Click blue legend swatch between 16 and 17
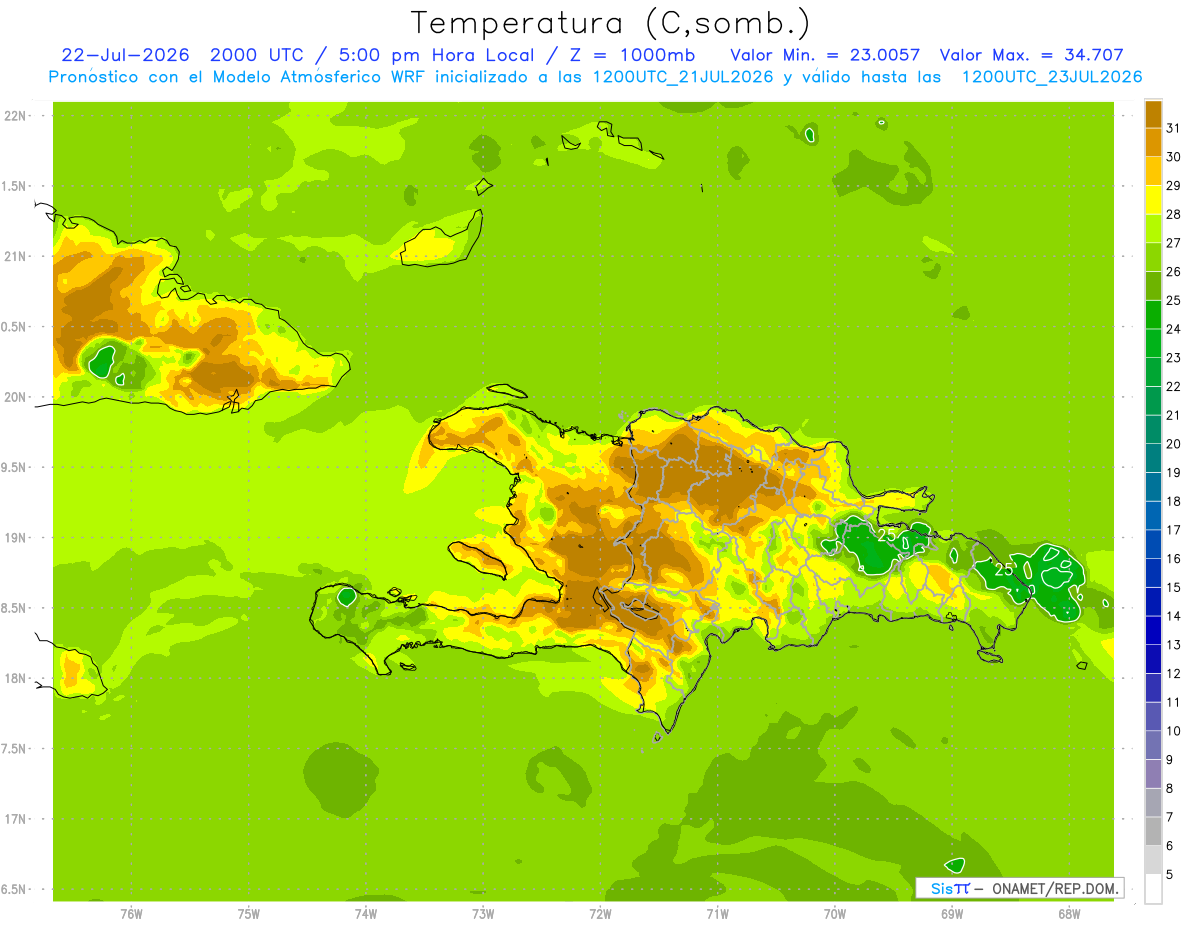Image resolution: width=1200 pixels, height=927 pixels. [x=1153, y=544]
